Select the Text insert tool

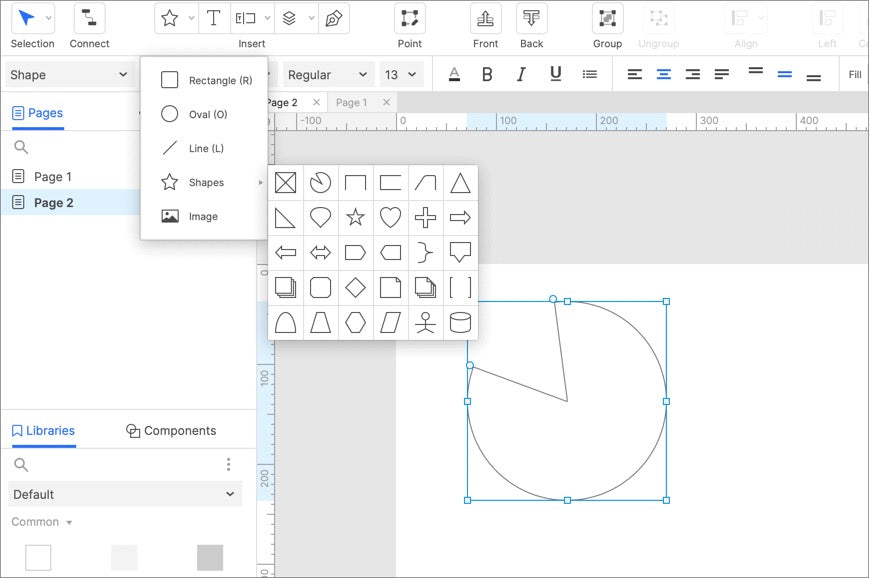213,18
